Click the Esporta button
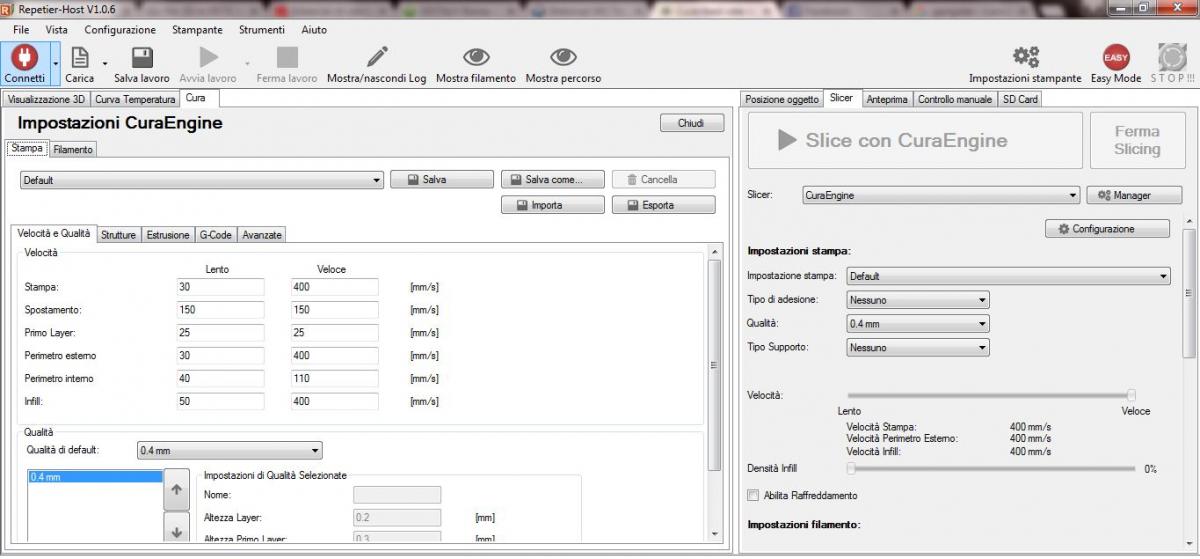Image resolution: width=1200 pixels, height=559 pixels. (664, 205)
